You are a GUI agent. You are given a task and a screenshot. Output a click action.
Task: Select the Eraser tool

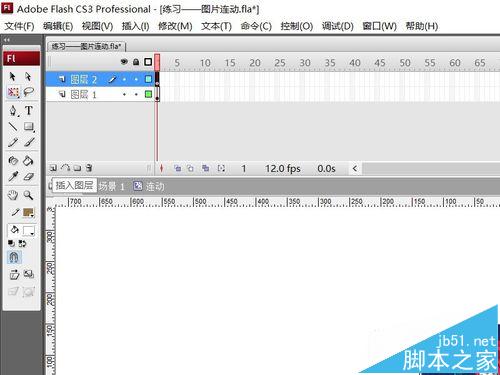click(x=29, y=176)
